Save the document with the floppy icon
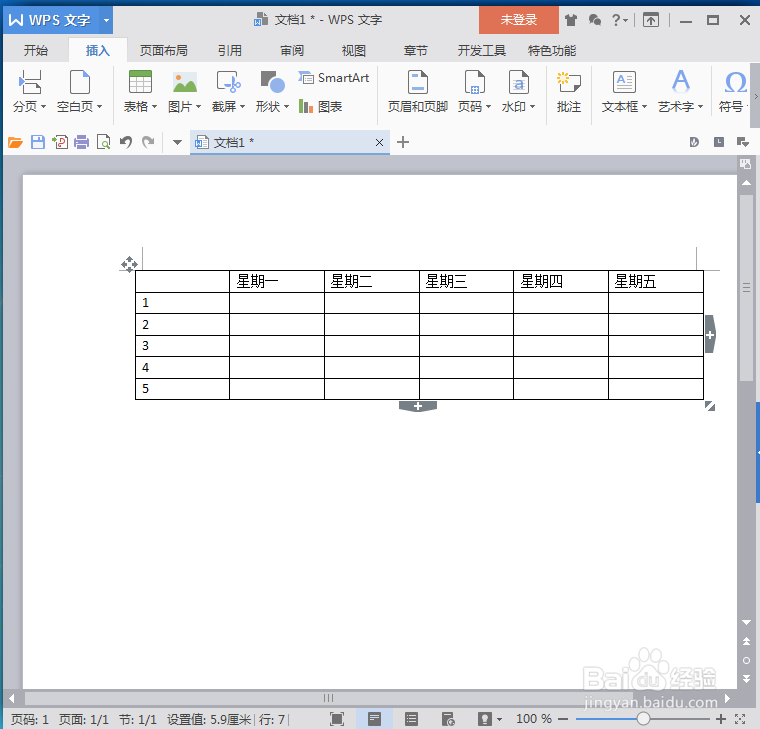 point(38,143)
